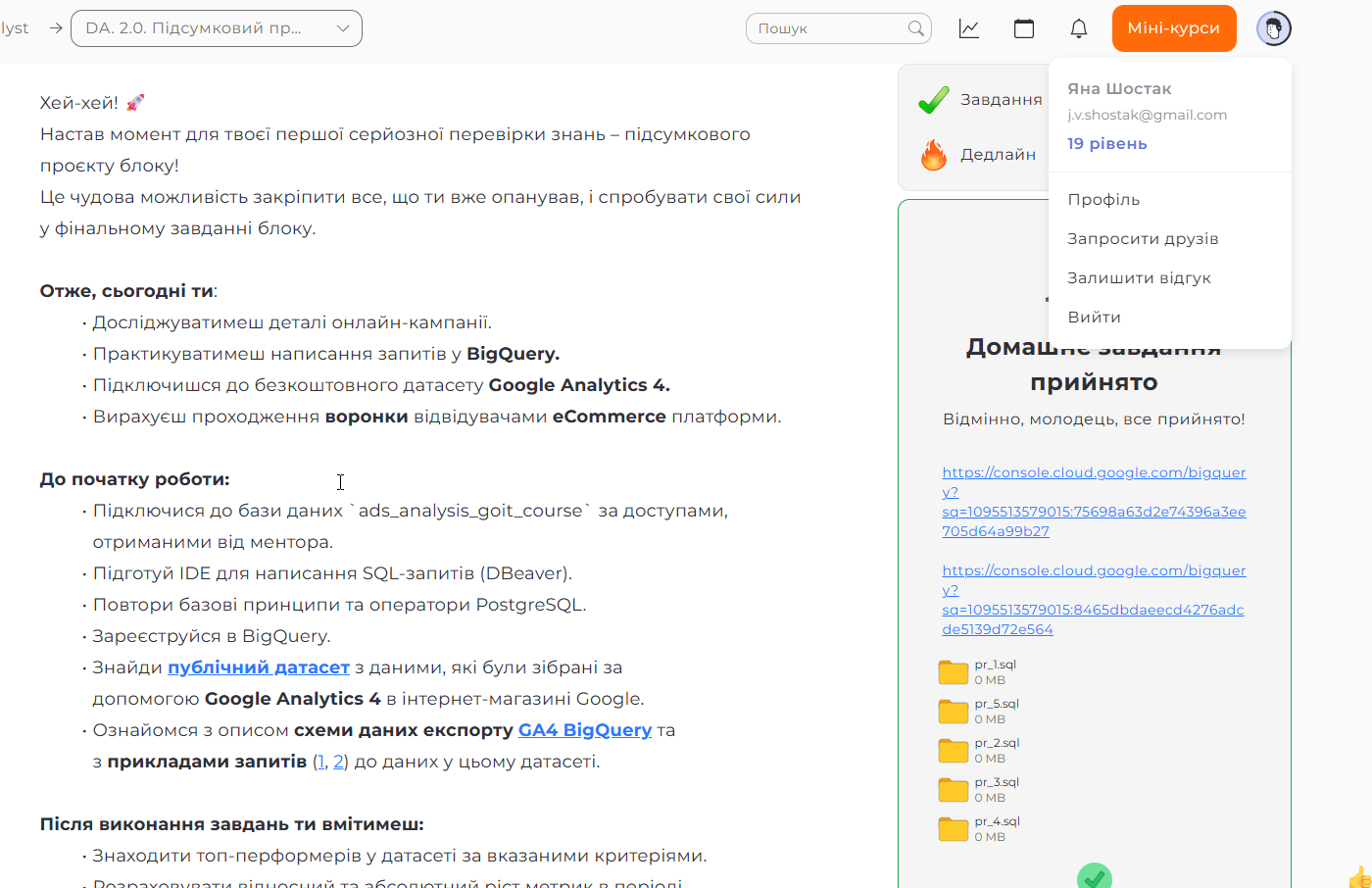The image size is (1372, 888).
Task: Open the pr_5.sql file folder icon
Action: point(953,712)
